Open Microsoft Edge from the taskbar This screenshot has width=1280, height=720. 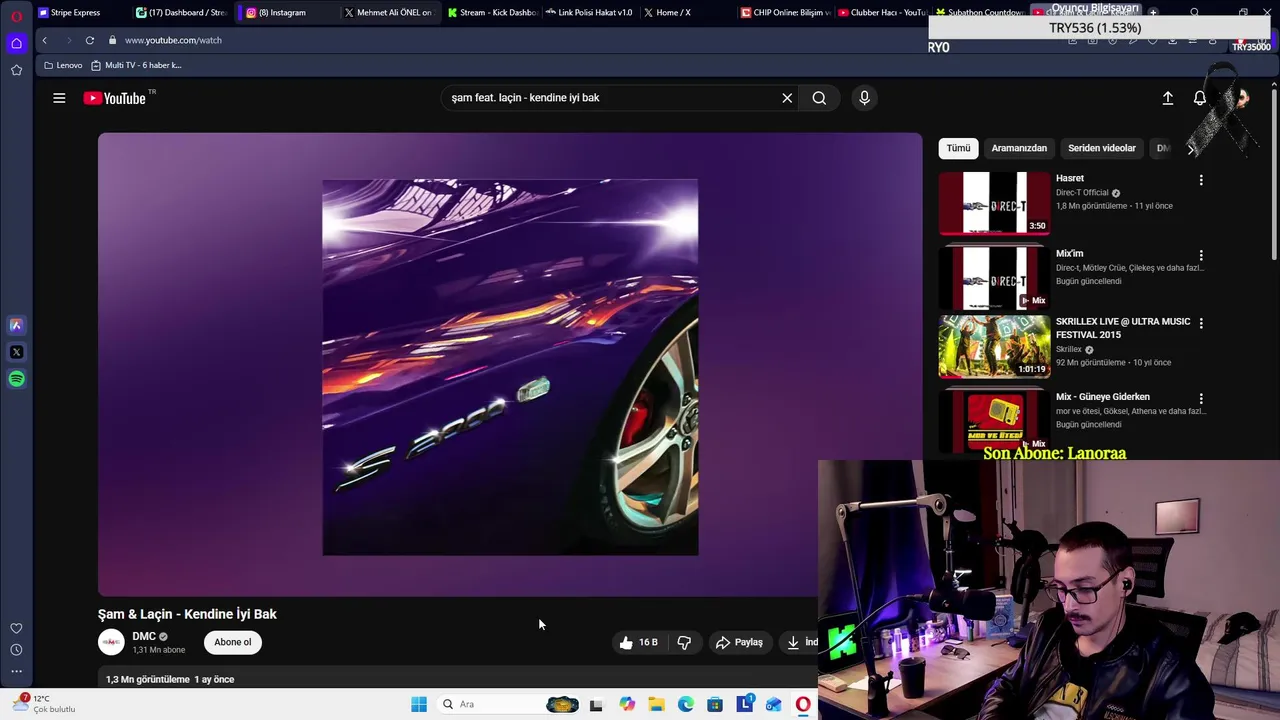pos(686,704)
